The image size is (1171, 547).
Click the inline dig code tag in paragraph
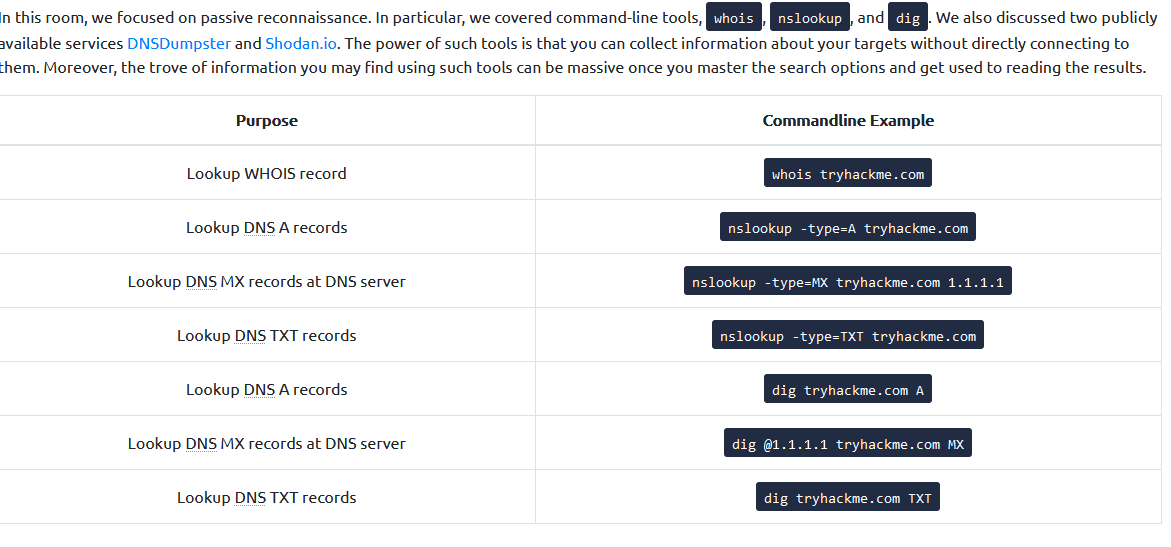coord(907,18)
